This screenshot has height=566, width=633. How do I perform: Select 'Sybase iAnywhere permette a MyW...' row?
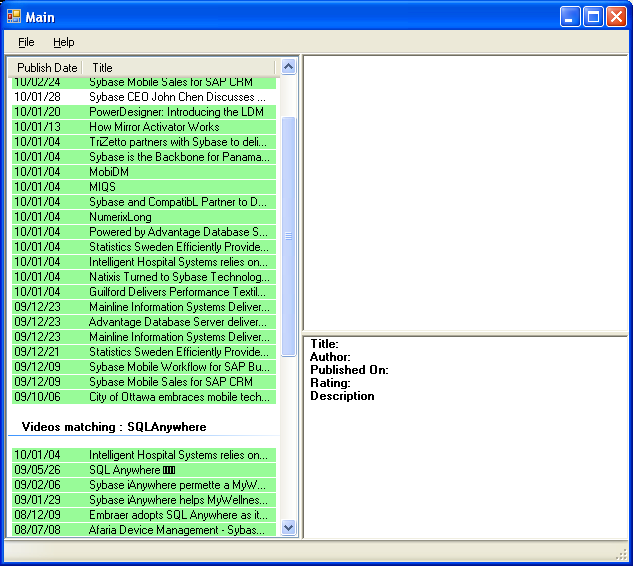click(x=144, y=485)
